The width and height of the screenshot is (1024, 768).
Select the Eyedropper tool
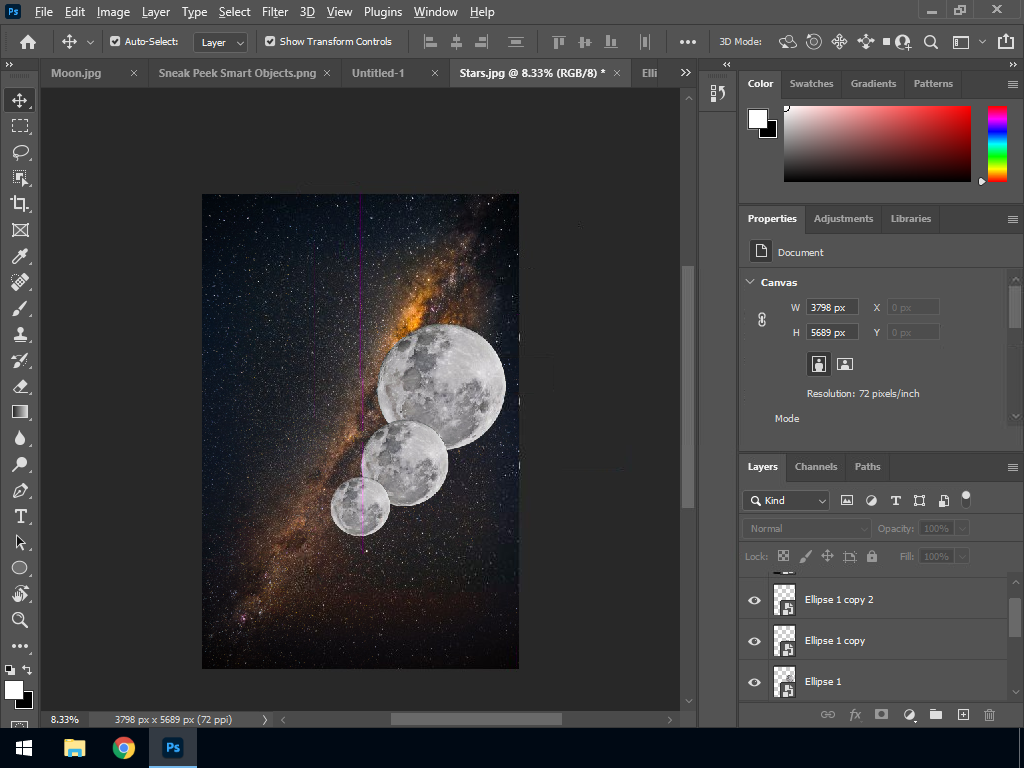(20, 256)
